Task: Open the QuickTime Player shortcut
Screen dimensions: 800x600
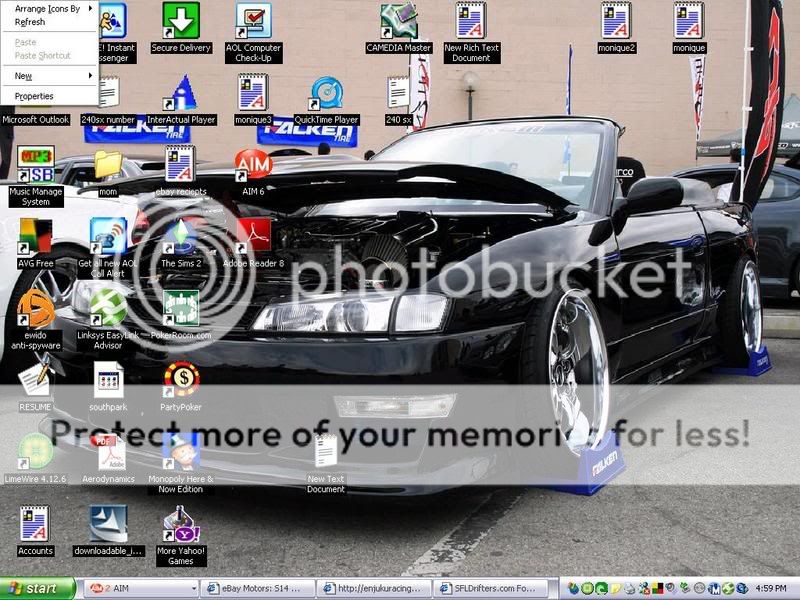Action: click(x=326, y=95)
